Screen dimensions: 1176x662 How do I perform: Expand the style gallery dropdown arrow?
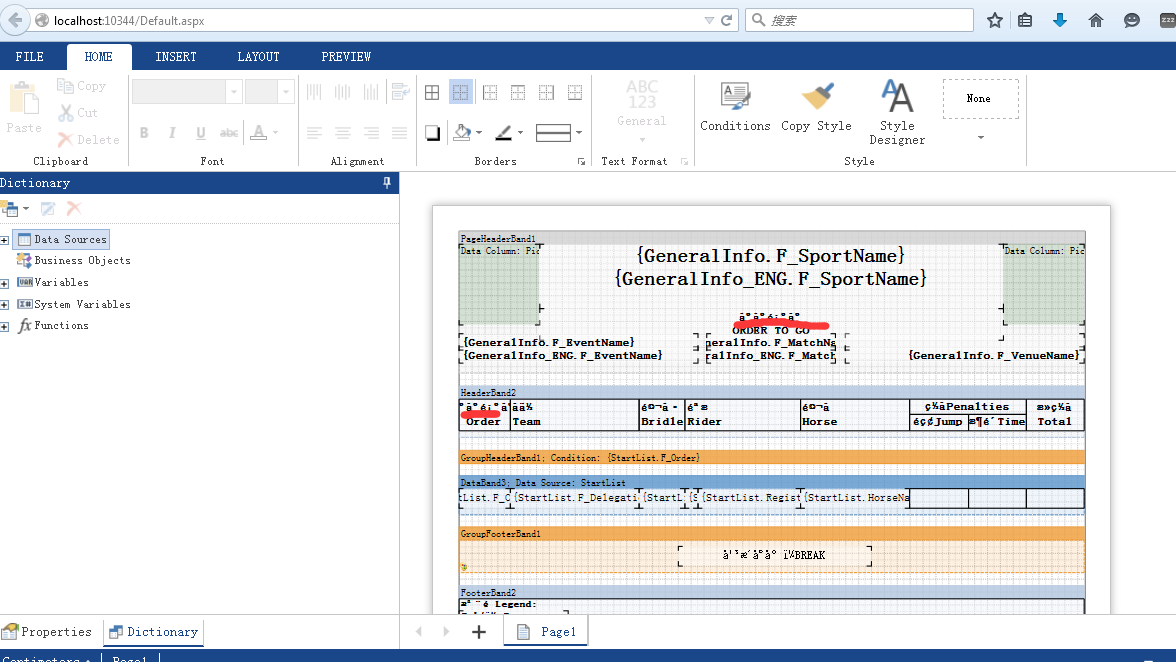980,137
